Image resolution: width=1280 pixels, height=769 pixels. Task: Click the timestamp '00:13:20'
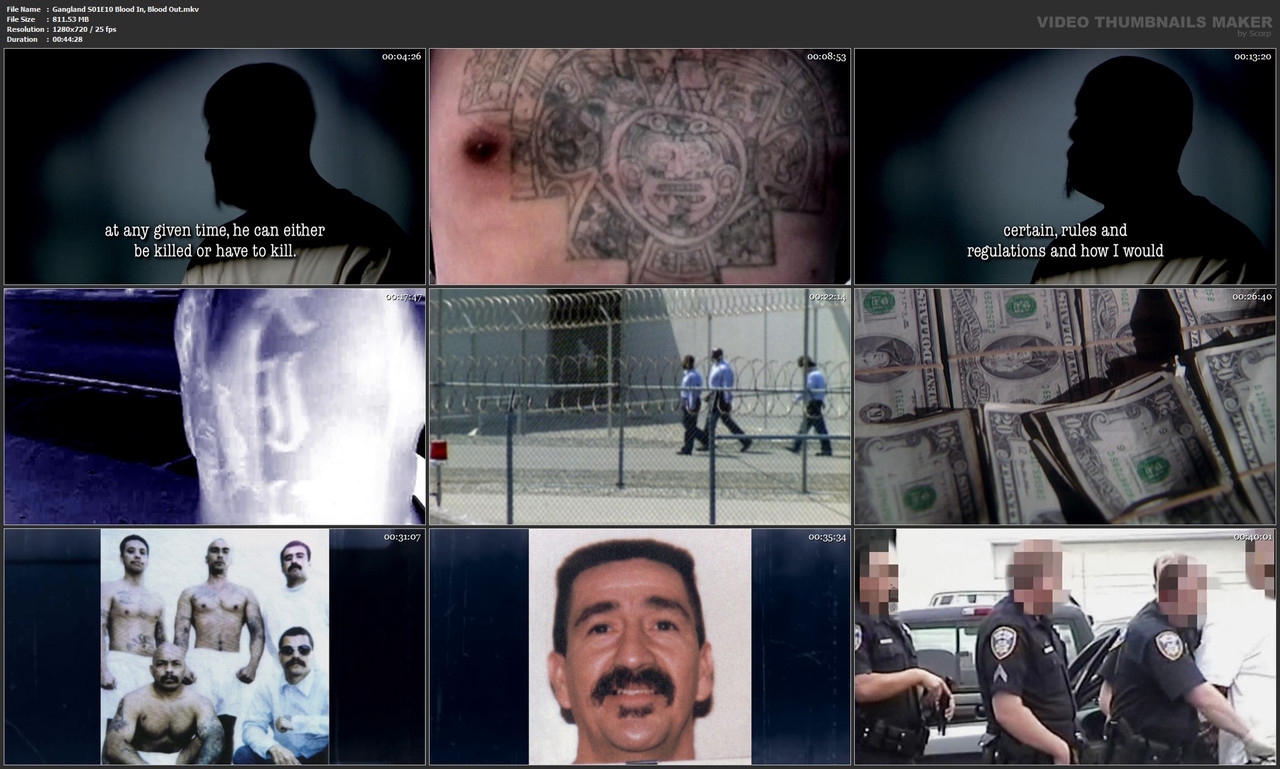click(1252, 57)
